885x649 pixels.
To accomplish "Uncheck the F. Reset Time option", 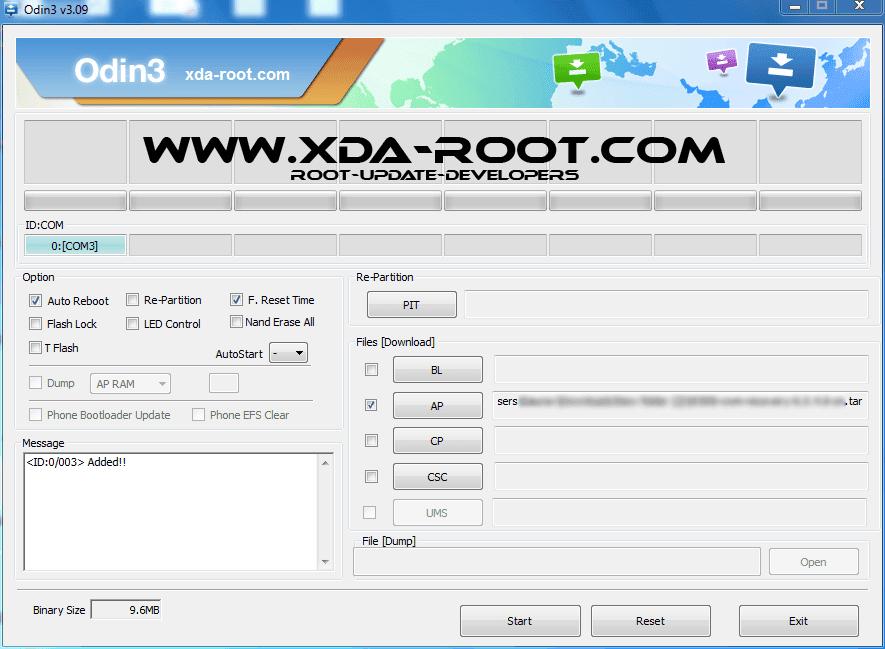I will (236, 300).
